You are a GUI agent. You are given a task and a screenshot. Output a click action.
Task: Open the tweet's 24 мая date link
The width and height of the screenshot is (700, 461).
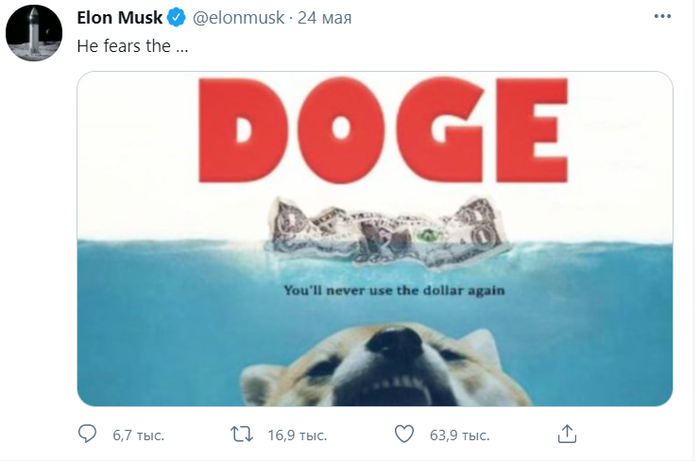[321, 19]
